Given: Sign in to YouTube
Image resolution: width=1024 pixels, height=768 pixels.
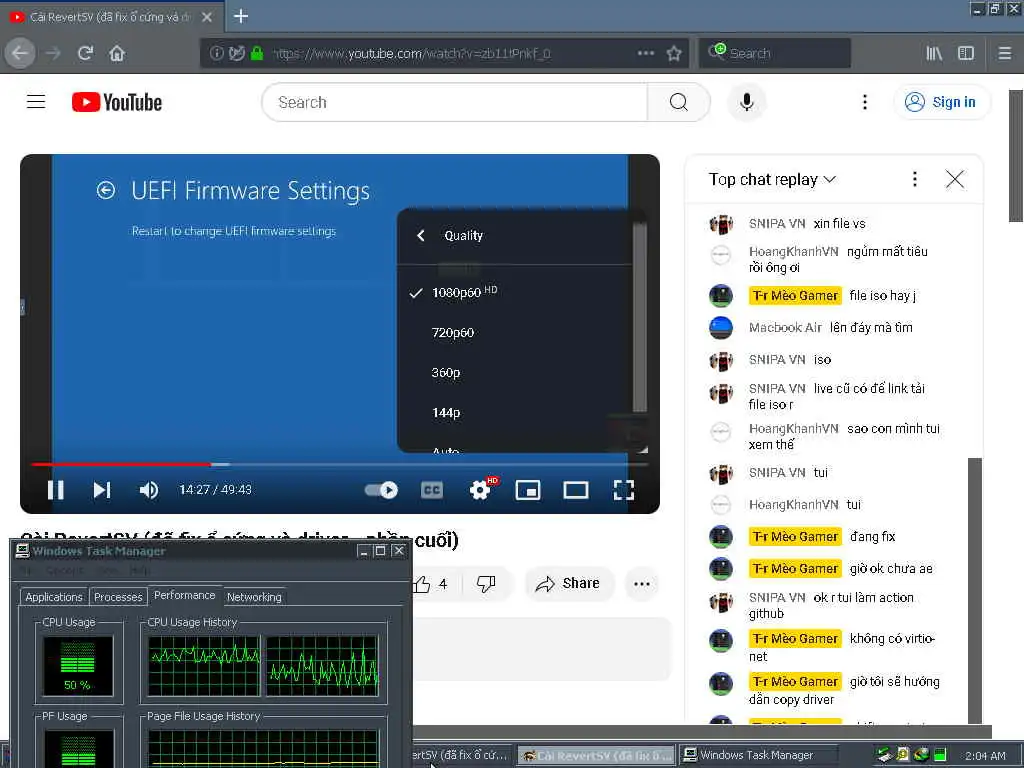Looking at the screenshot, I should pos(941,102).
